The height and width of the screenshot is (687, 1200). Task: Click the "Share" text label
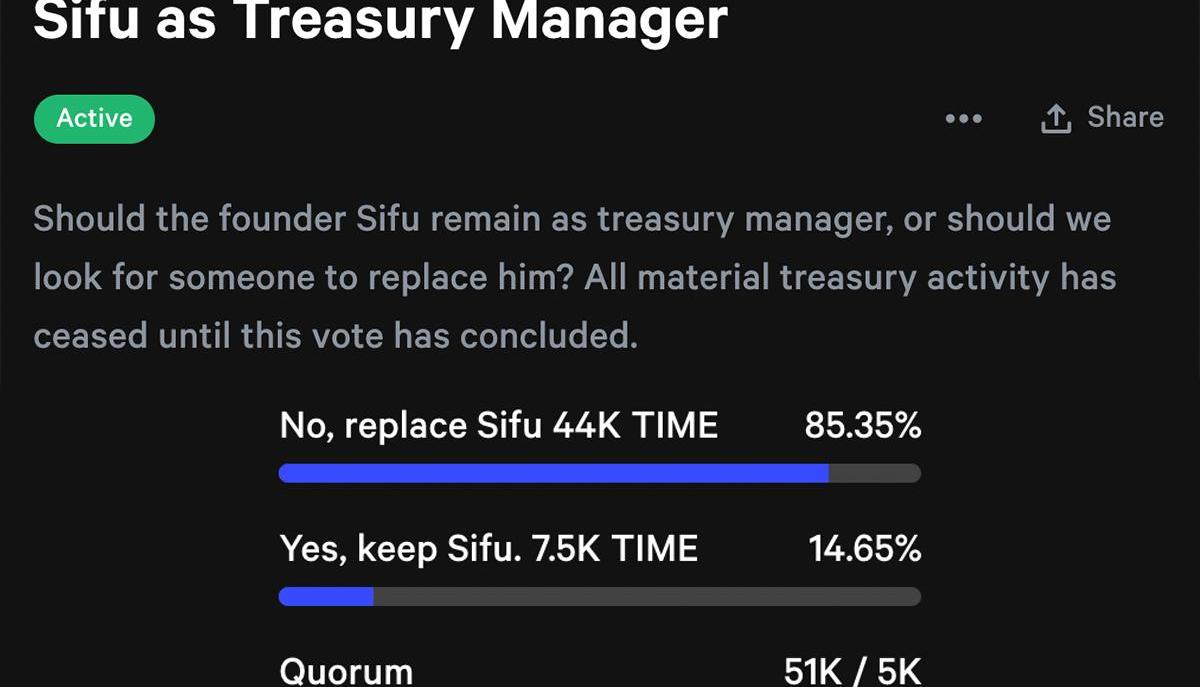1125,117
